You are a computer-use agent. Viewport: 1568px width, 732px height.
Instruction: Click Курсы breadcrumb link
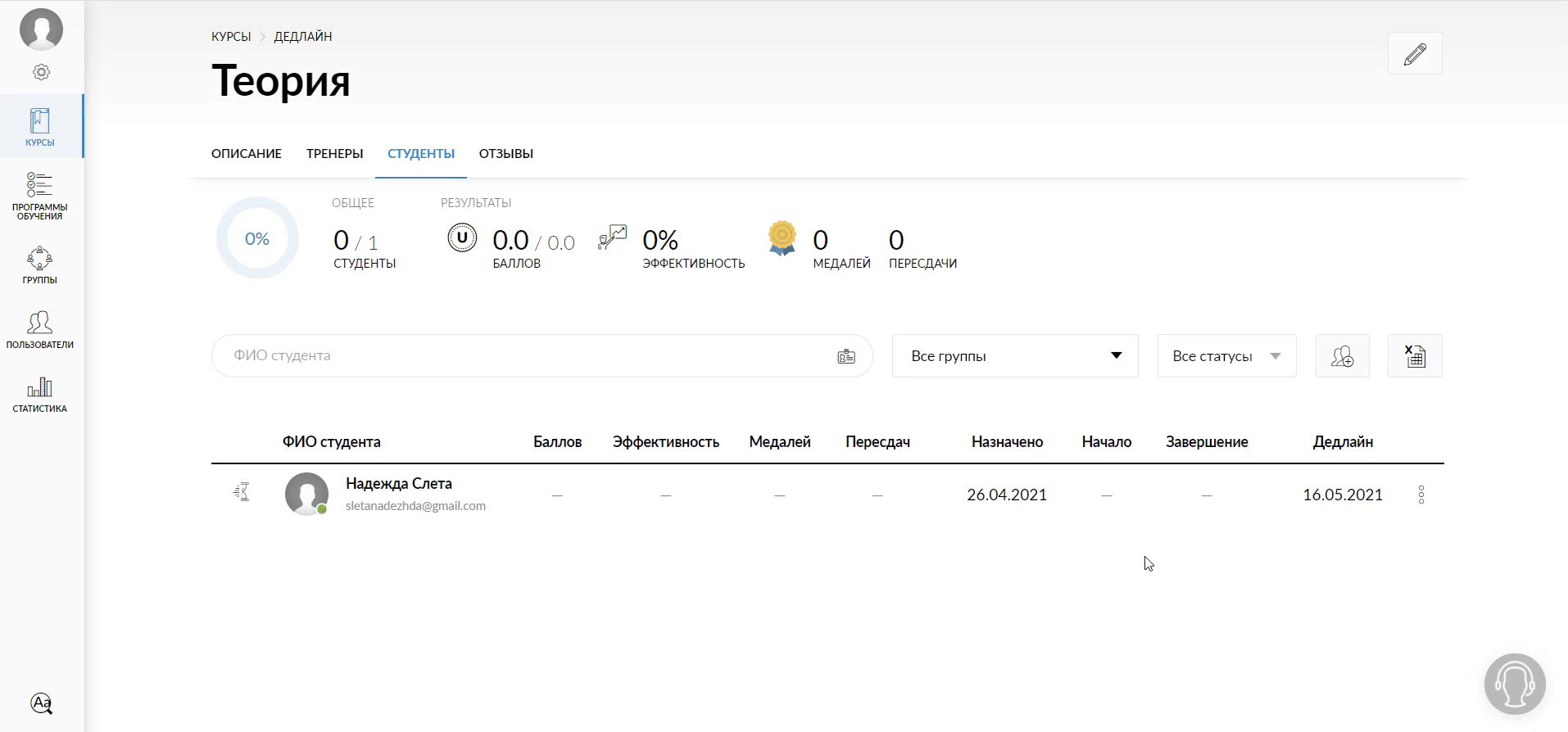[231, 37]
